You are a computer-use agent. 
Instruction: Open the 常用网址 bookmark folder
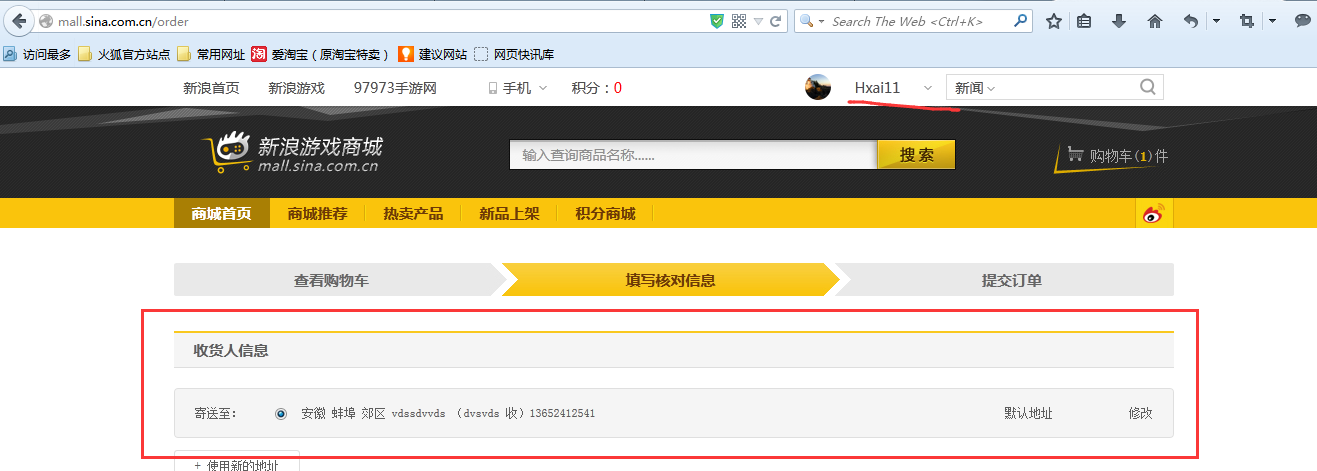tap(211, 54)
